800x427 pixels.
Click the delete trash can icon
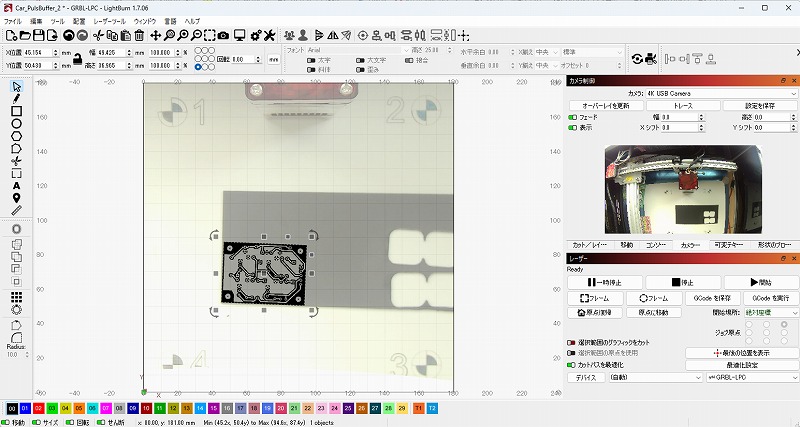[139, 35]
